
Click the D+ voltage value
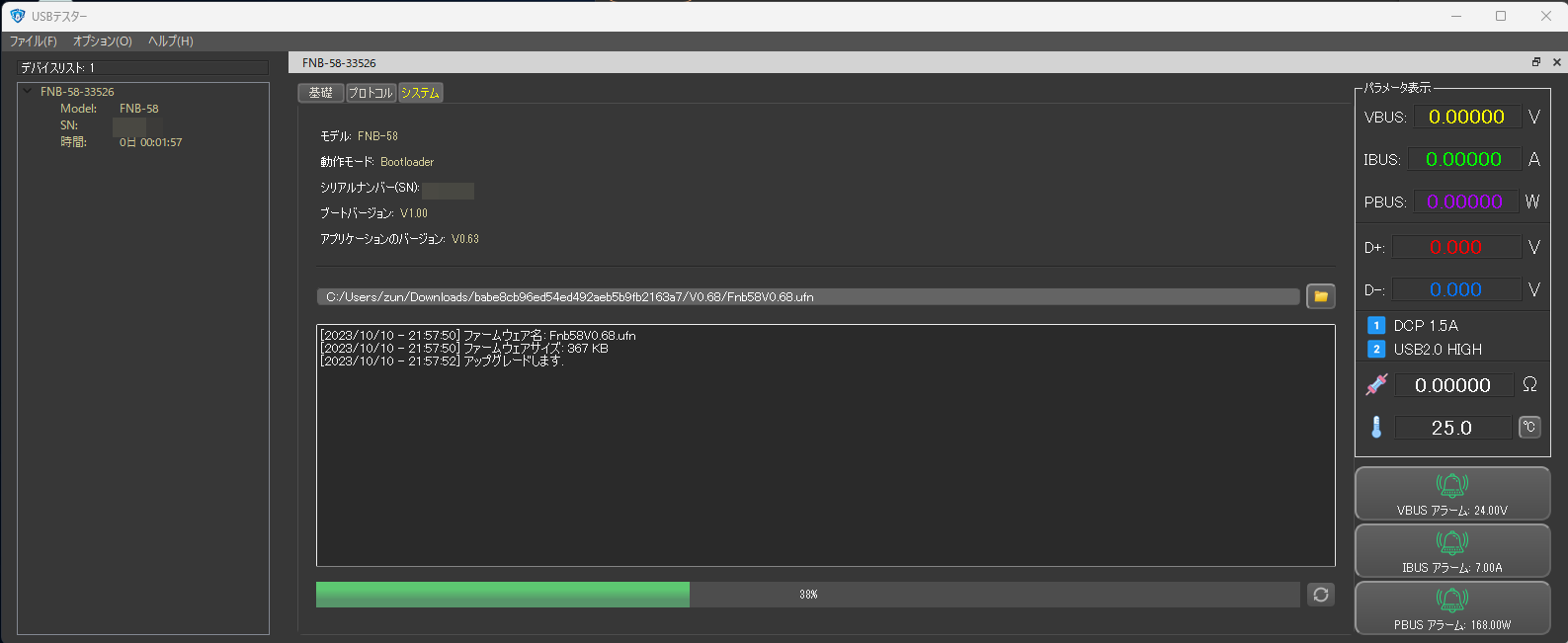click(x=1456, y=247)
